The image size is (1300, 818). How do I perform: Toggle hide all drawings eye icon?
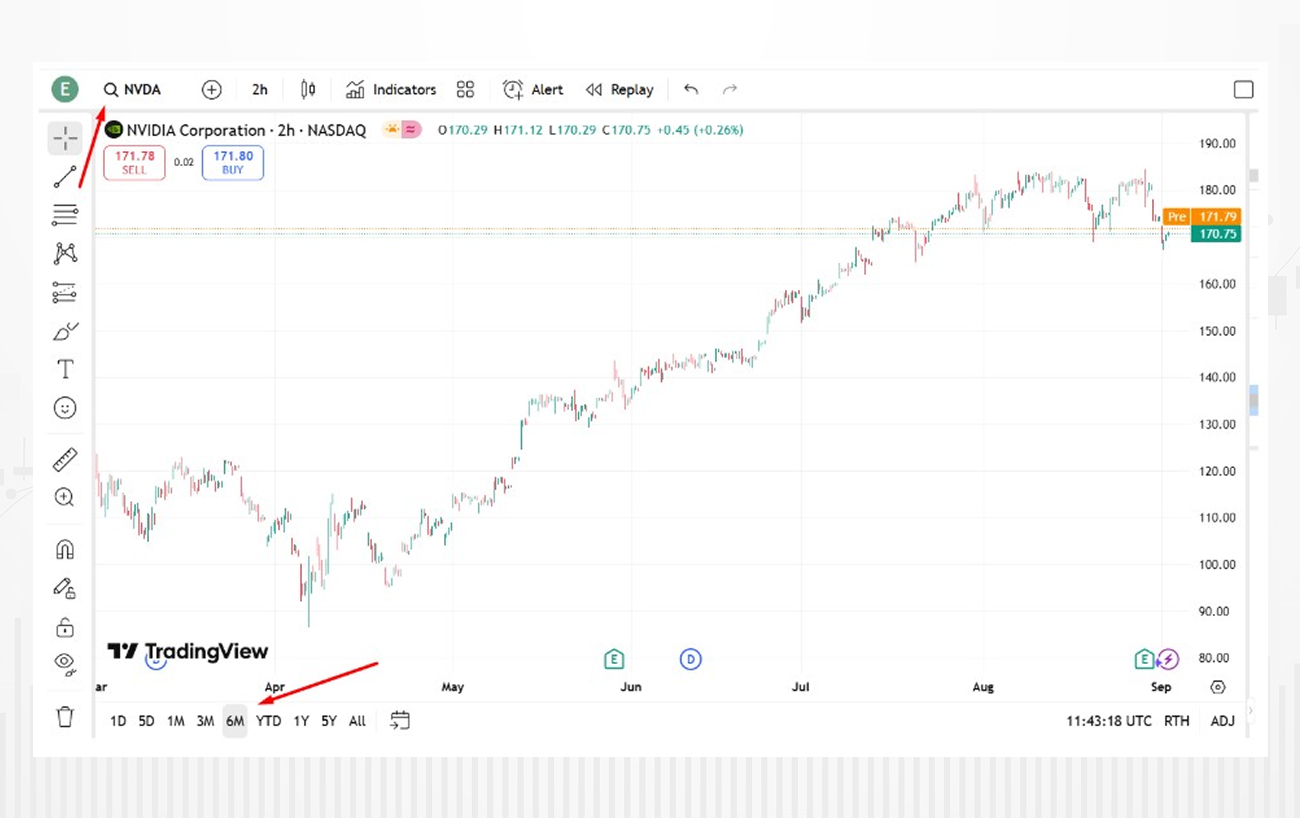(65, 662)
